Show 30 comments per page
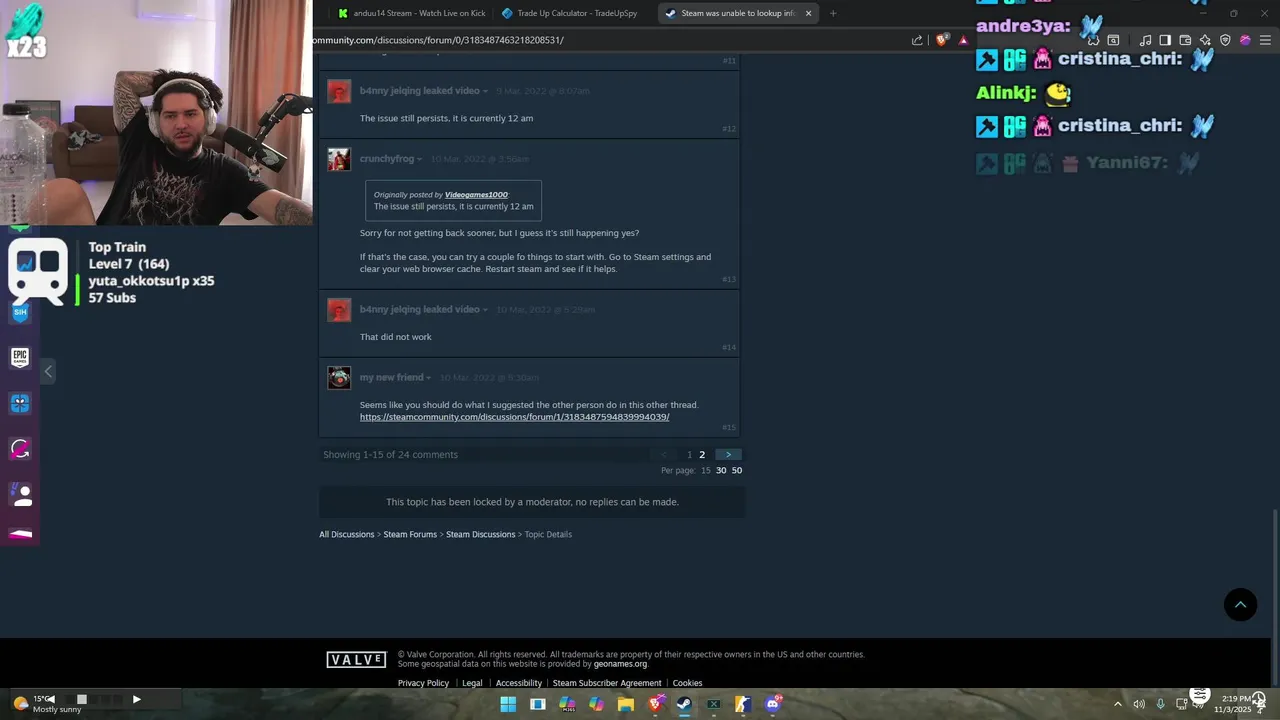 (721, 470)
